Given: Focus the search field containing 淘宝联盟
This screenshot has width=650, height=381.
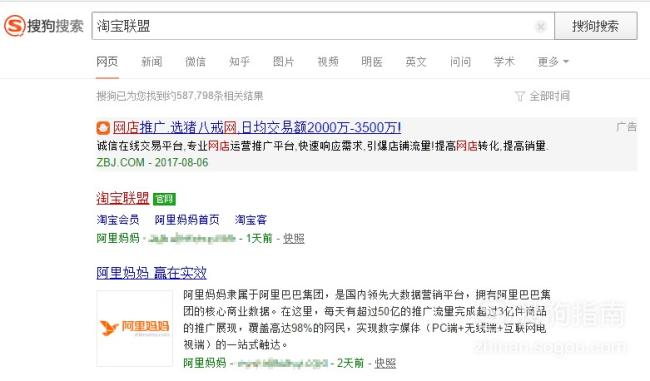Looking at the screenshot, I should tap(323, 26).
